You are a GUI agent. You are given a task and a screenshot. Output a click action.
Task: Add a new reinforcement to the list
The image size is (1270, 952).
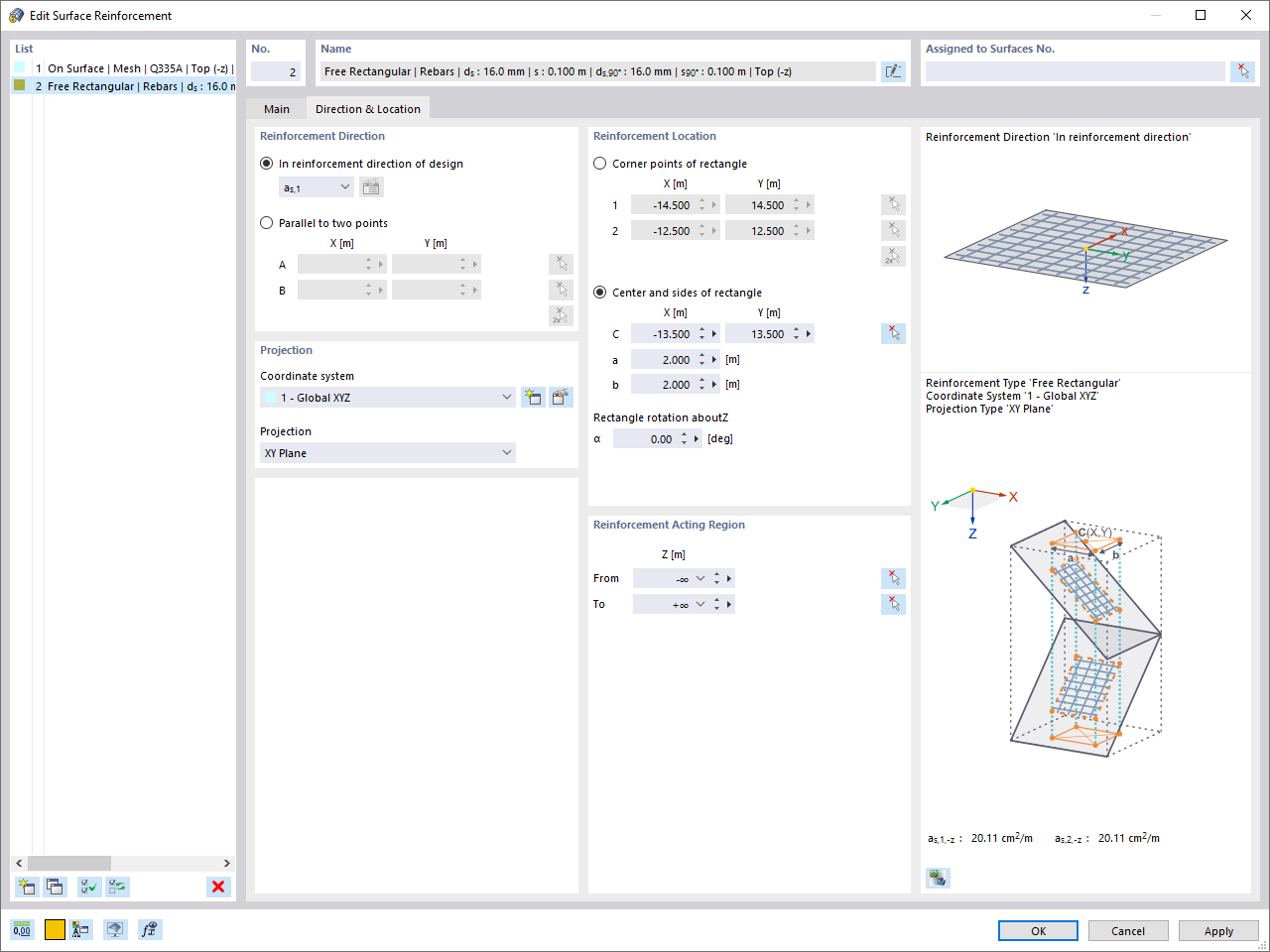27,887
